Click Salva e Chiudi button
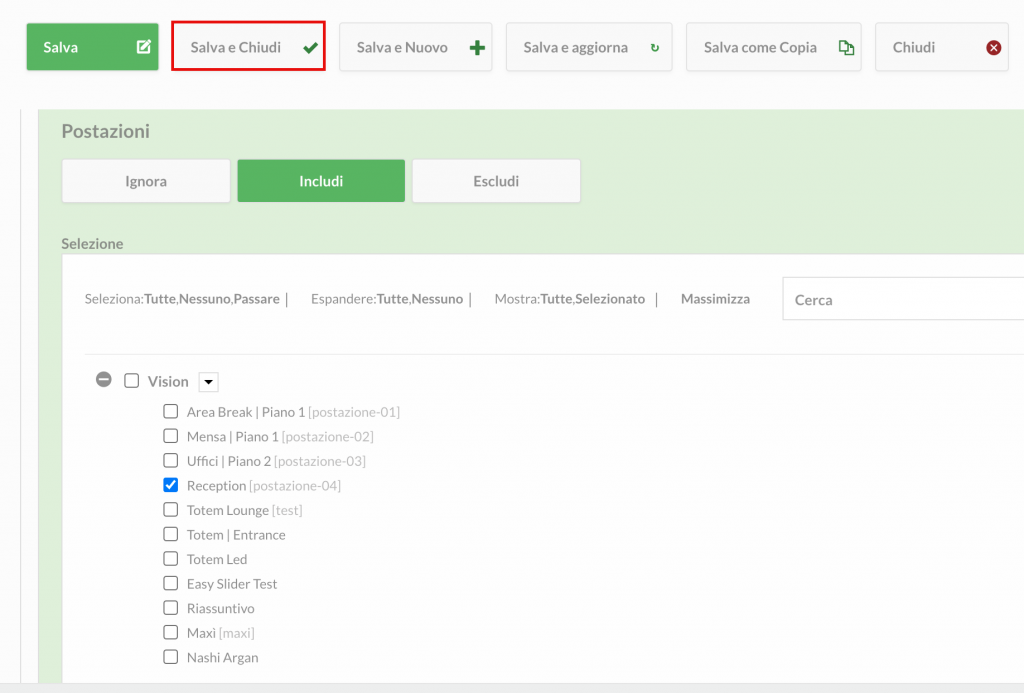The image size is (1024, 693). 248,47
